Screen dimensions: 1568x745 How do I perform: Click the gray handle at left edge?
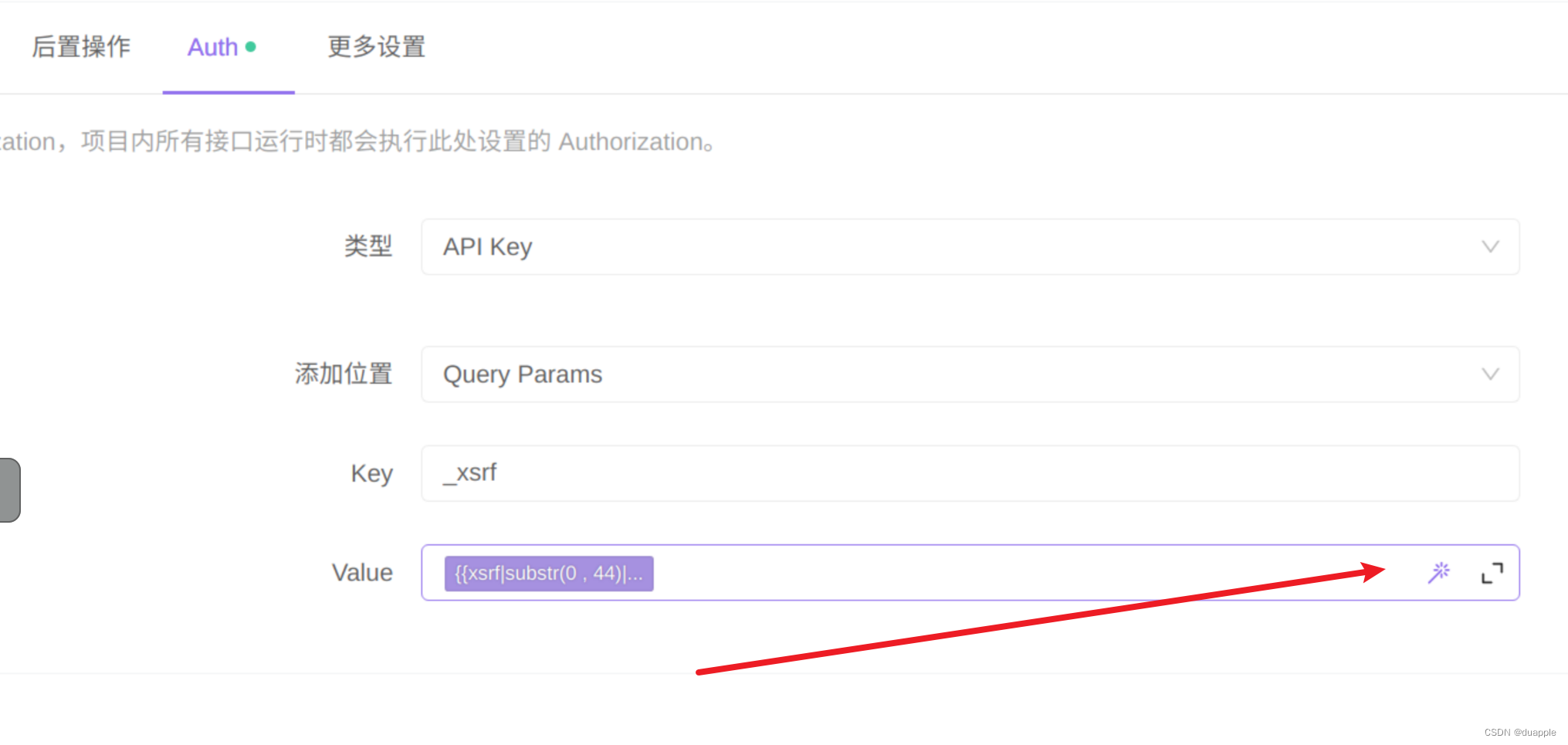click(10, 490)
